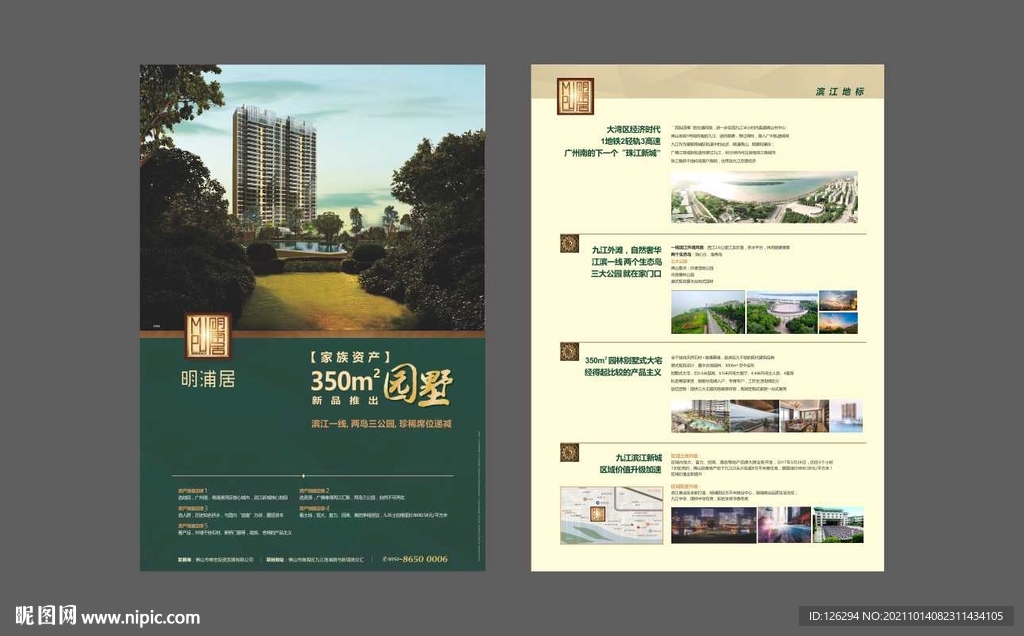Click the 三大公园 就在家门口 line

pos(626,274)
